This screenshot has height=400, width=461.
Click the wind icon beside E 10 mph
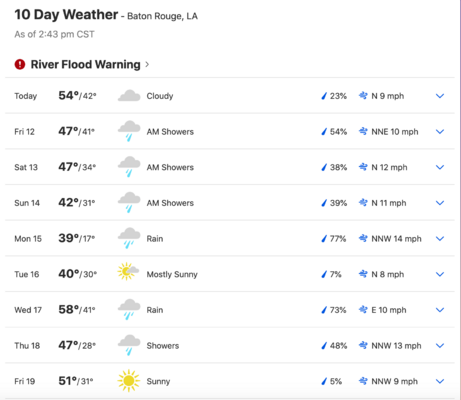click(363, 310)
